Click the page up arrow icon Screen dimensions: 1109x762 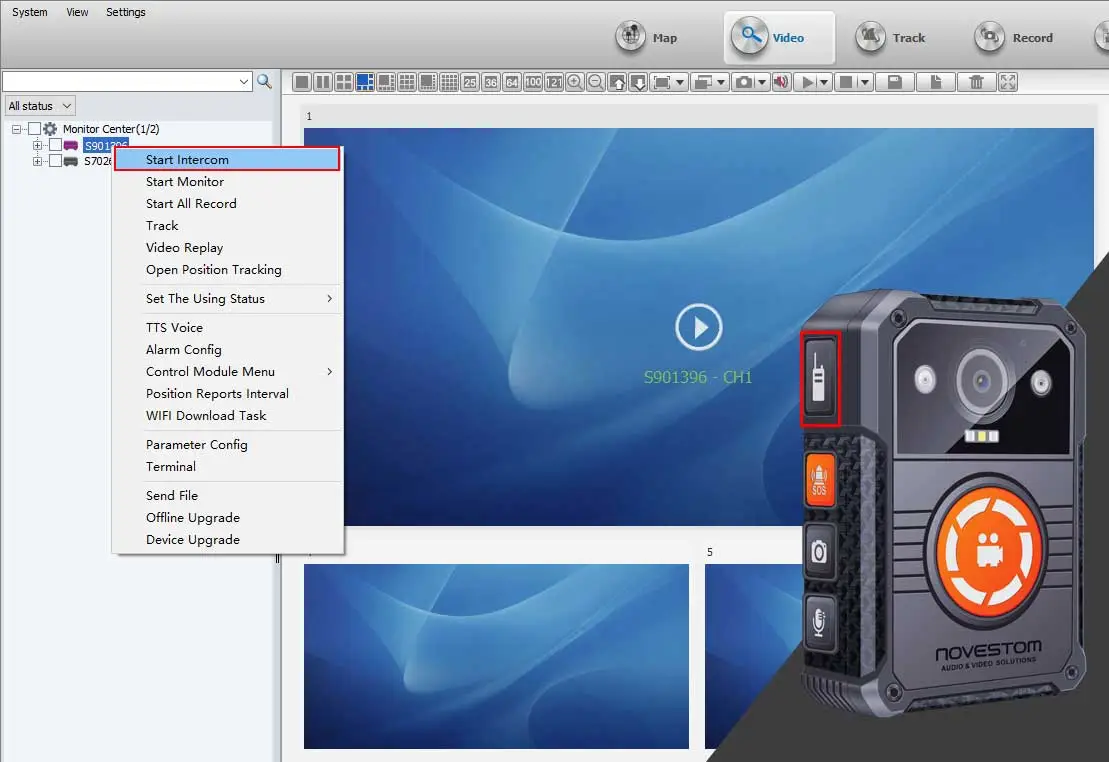[x=617, y=82]
